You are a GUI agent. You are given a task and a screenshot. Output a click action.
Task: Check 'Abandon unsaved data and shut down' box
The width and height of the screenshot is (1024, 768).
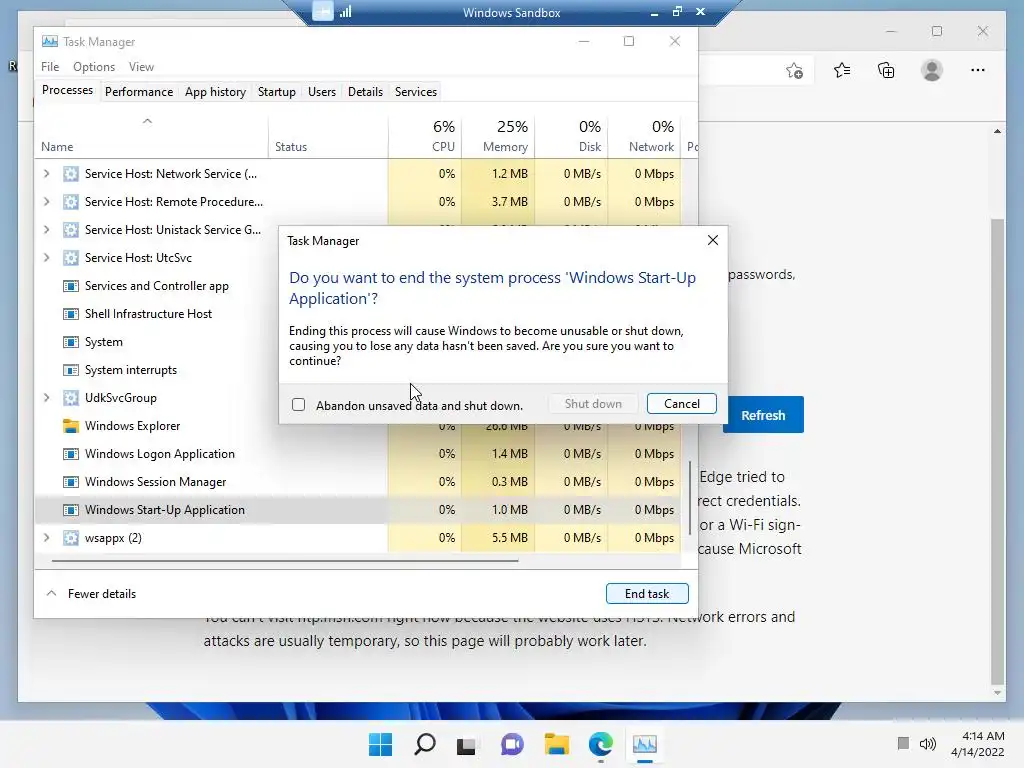[x=298, y=404]
